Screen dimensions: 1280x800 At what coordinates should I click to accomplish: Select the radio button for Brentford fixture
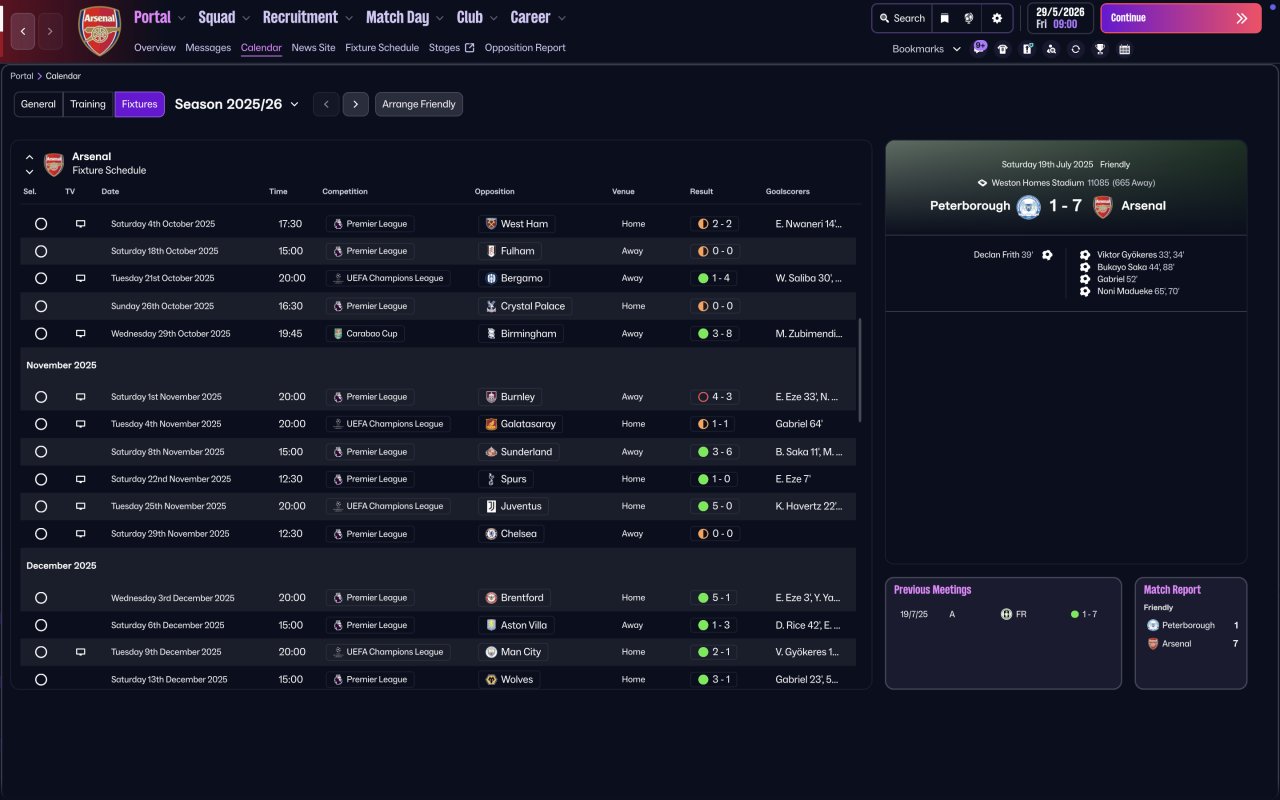[41, 598]
